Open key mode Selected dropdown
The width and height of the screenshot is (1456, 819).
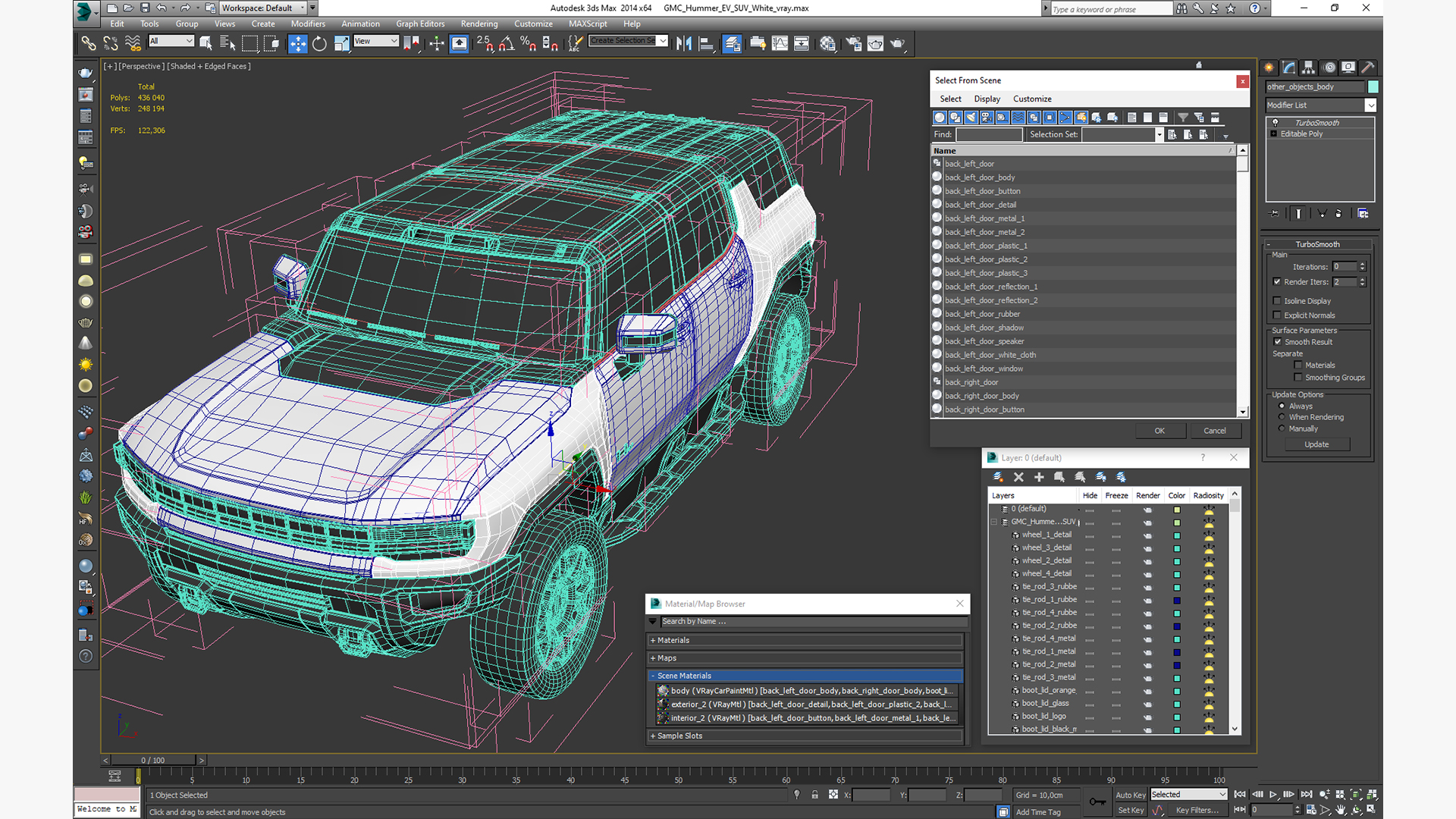[1188, 794]
